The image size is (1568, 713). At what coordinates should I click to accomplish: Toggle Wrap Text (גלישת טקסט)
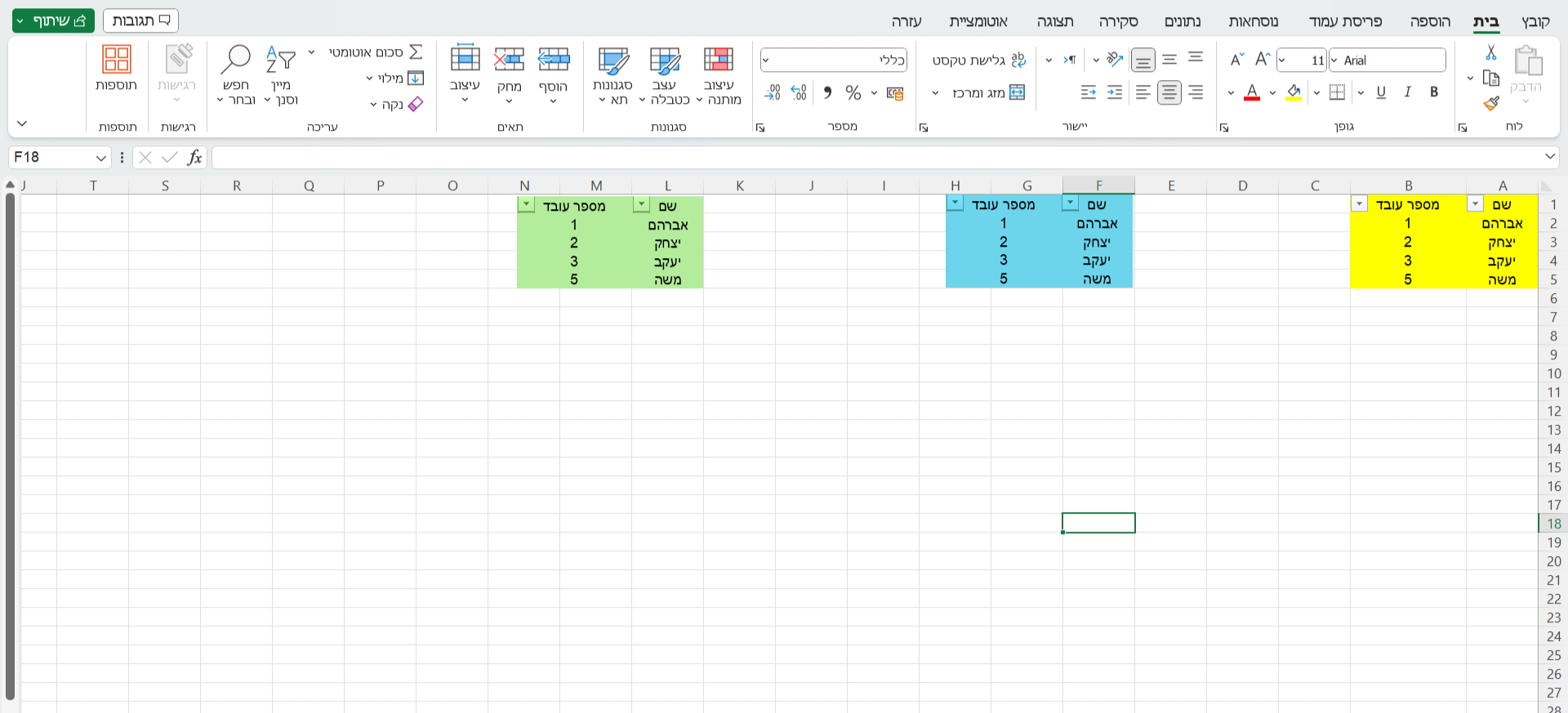[x=979, y=60]
